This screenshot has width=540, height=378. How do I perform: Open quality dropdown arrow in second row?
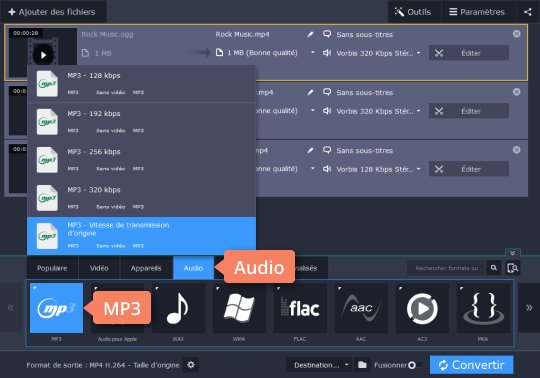point(312,110)
